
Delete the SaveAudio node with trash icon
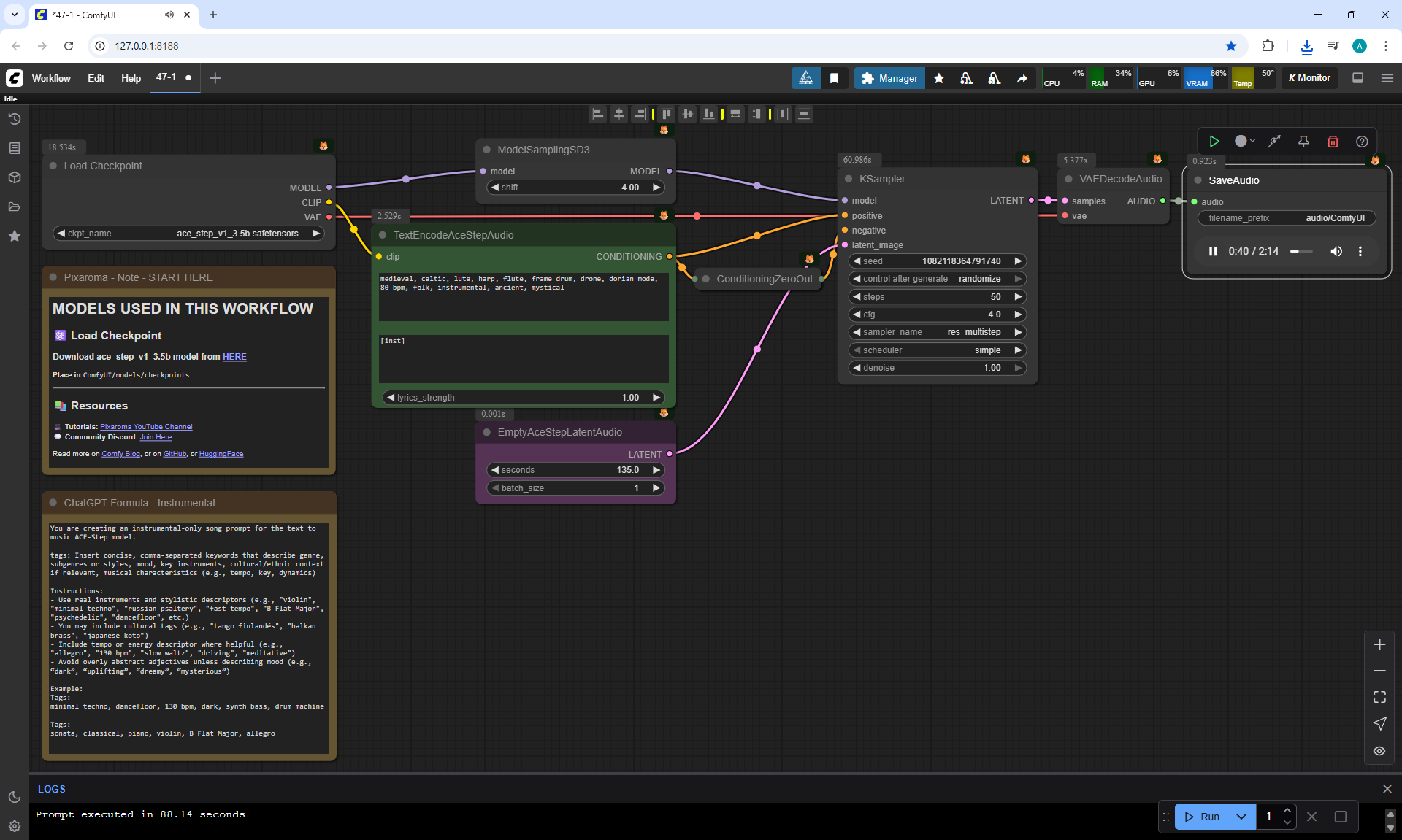[x=1333, y=142]
